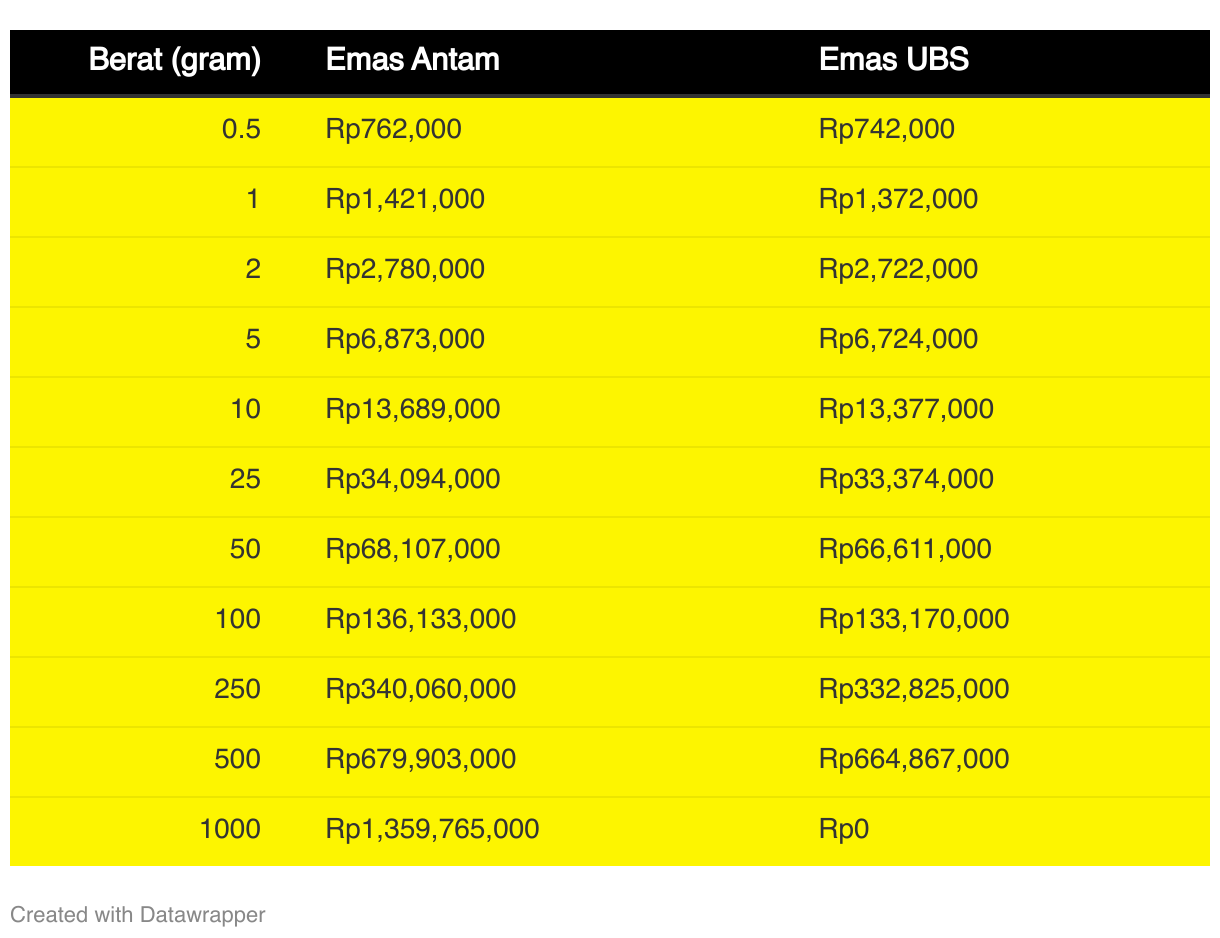Click the Rp2,722,000 UBS price
The height and width of the screenshot is (938, 1220).
click(898, 269)
